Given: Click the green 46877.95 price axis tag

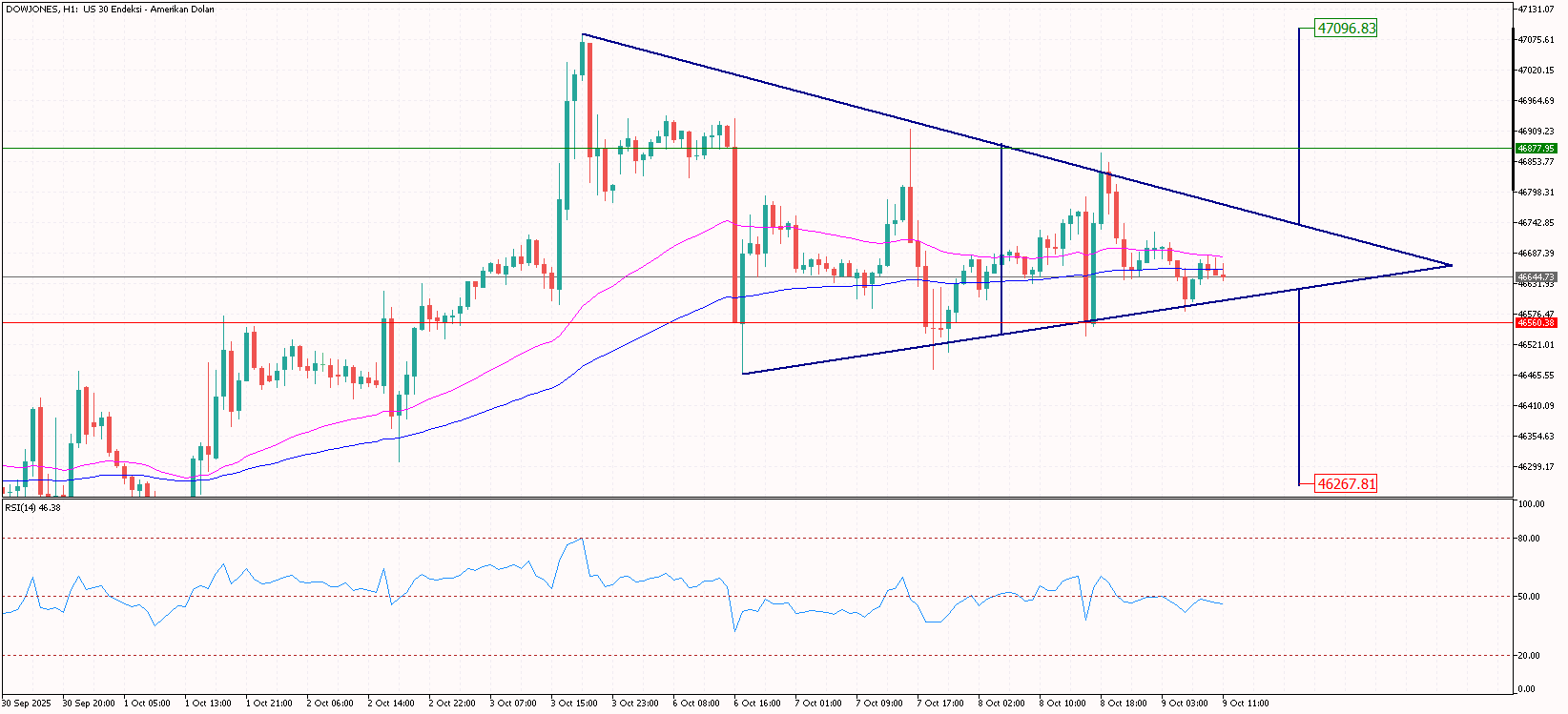Looking at the screenshot, I should (1536, 149).
